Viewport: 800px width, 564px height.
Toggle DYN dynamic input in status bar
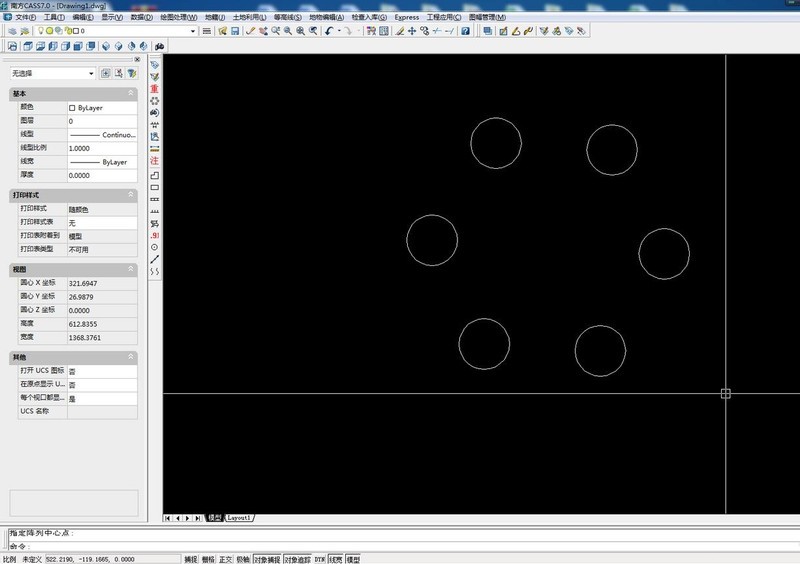pyautogui.click(x=319, y=559)
